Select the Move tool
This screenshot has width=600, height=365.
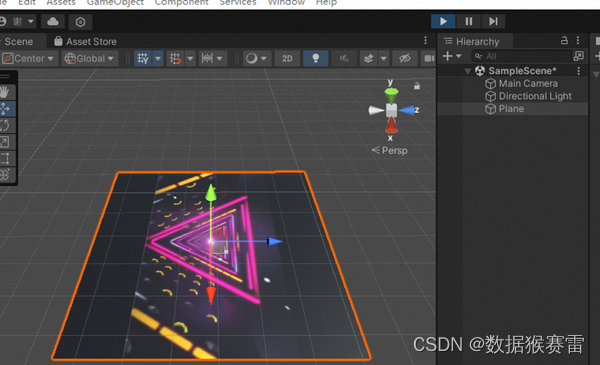[x=5, y=109]
